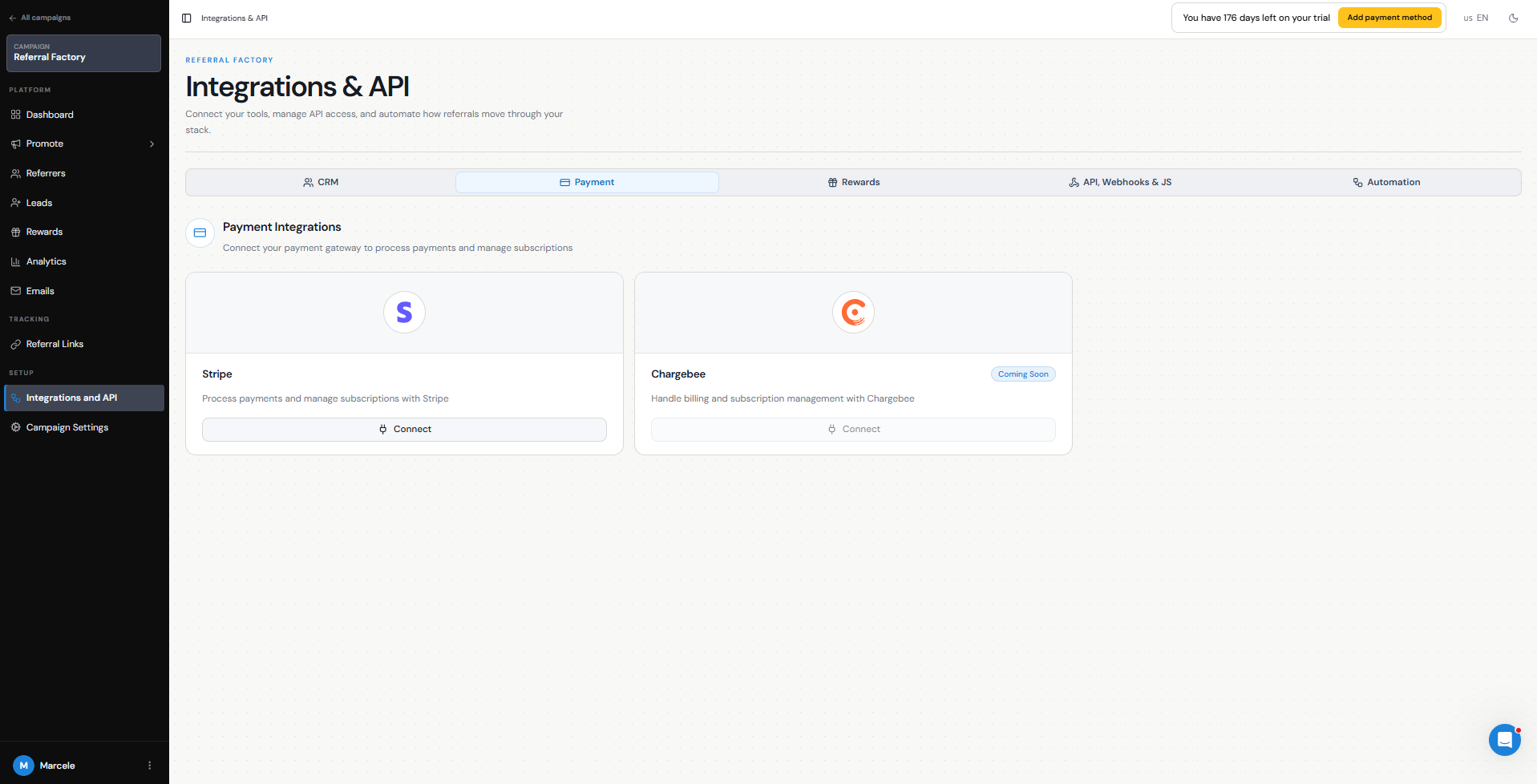Click the sidebar Rewards gift icon
The width and height of the screenshot is (1537, 784).
pyautogui.click(x=15, y=232)
